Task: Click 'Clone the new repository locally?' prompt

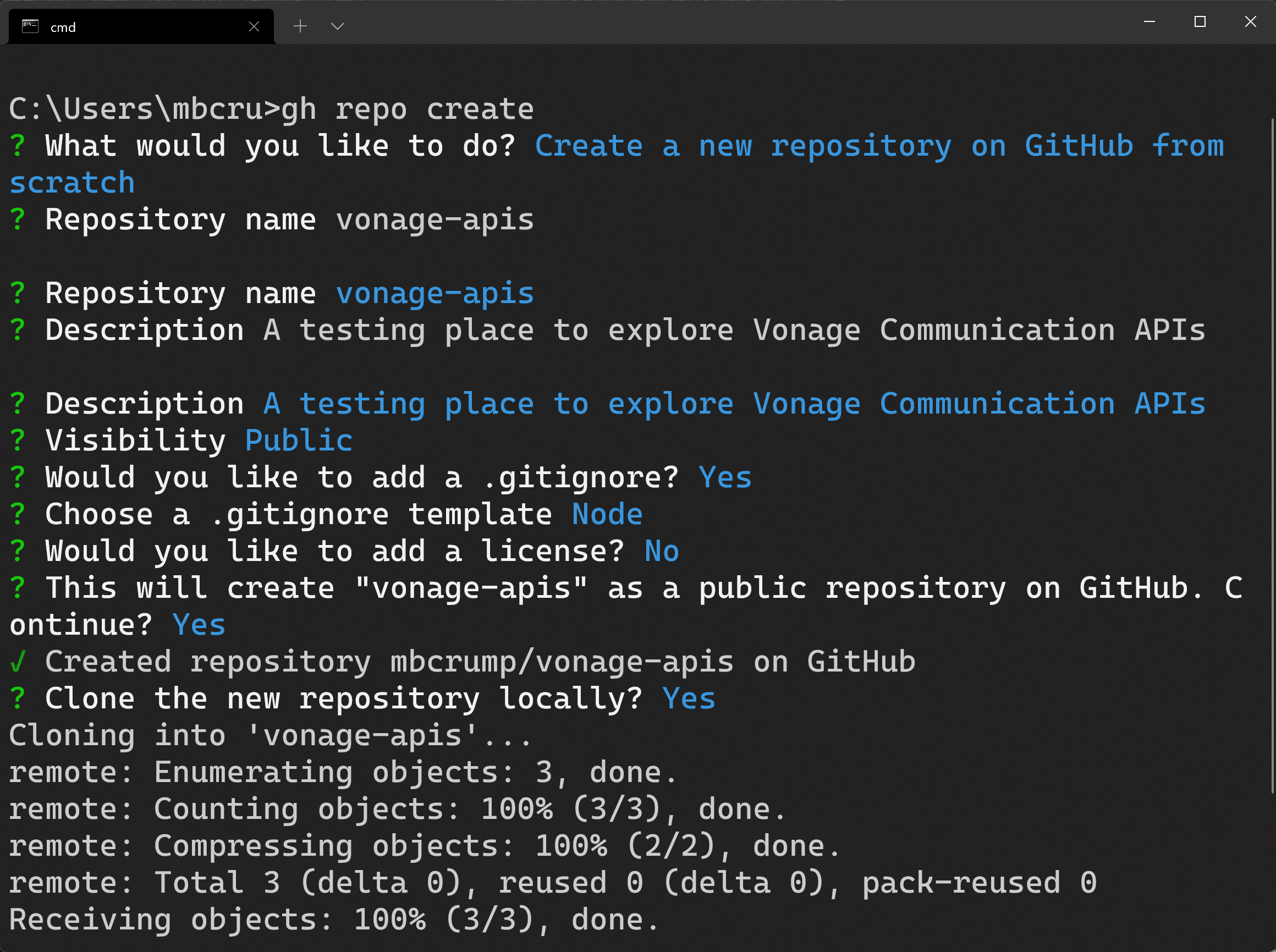Action: tap(344, 698)
